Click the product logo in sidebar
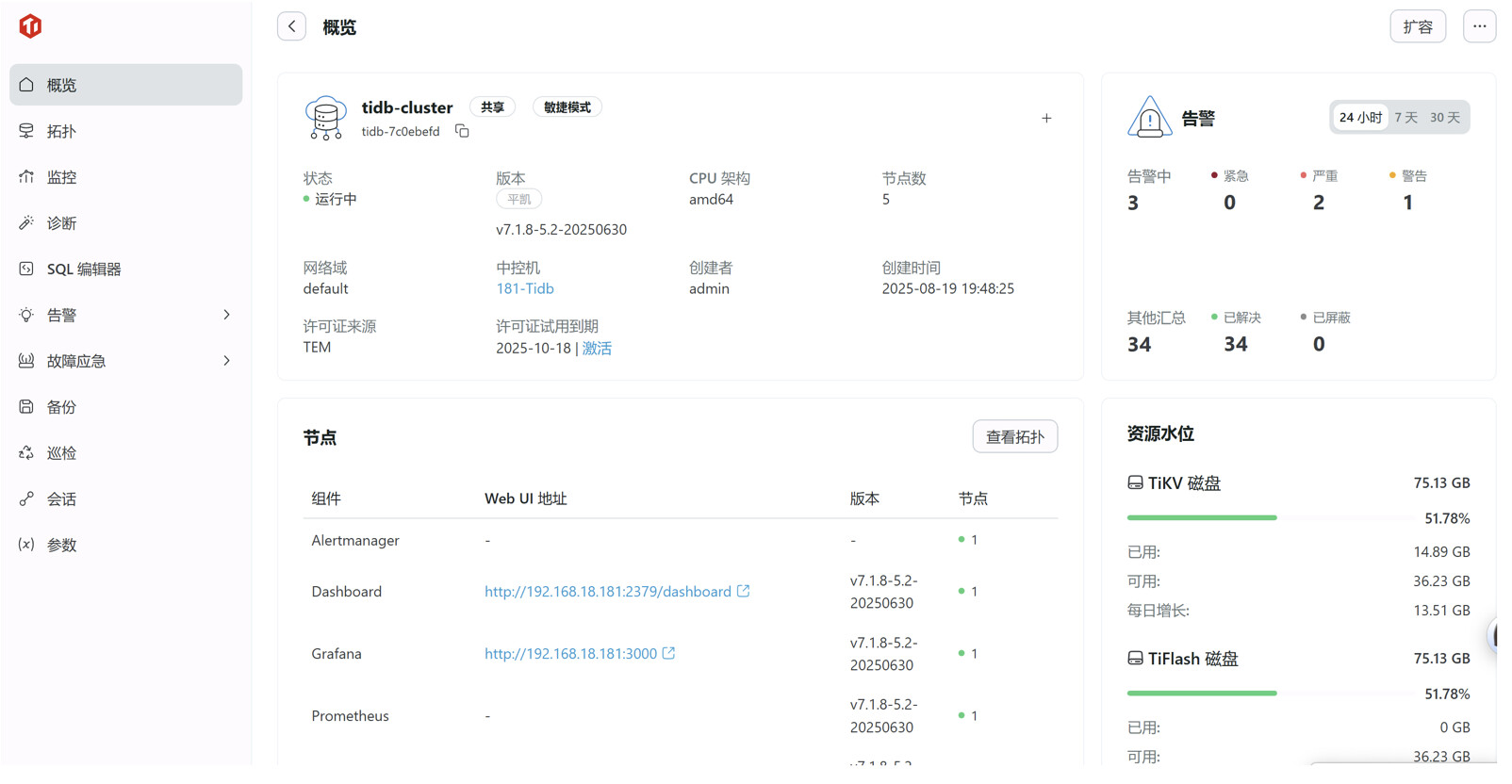The height and width of the screenshot is (784, 1512). (30, 26)
